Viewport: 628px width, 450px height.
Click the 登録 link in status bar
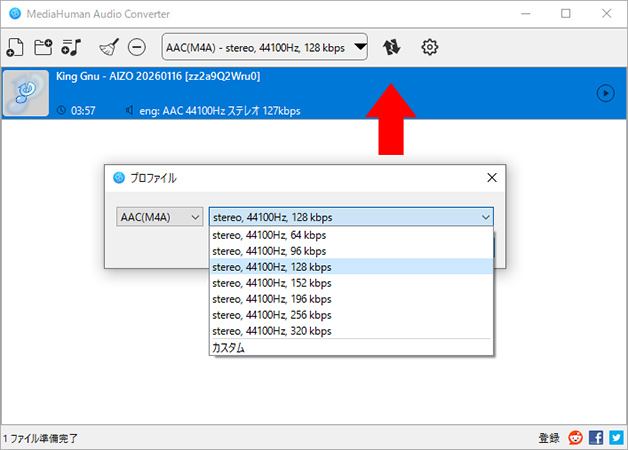click(549, 438)
